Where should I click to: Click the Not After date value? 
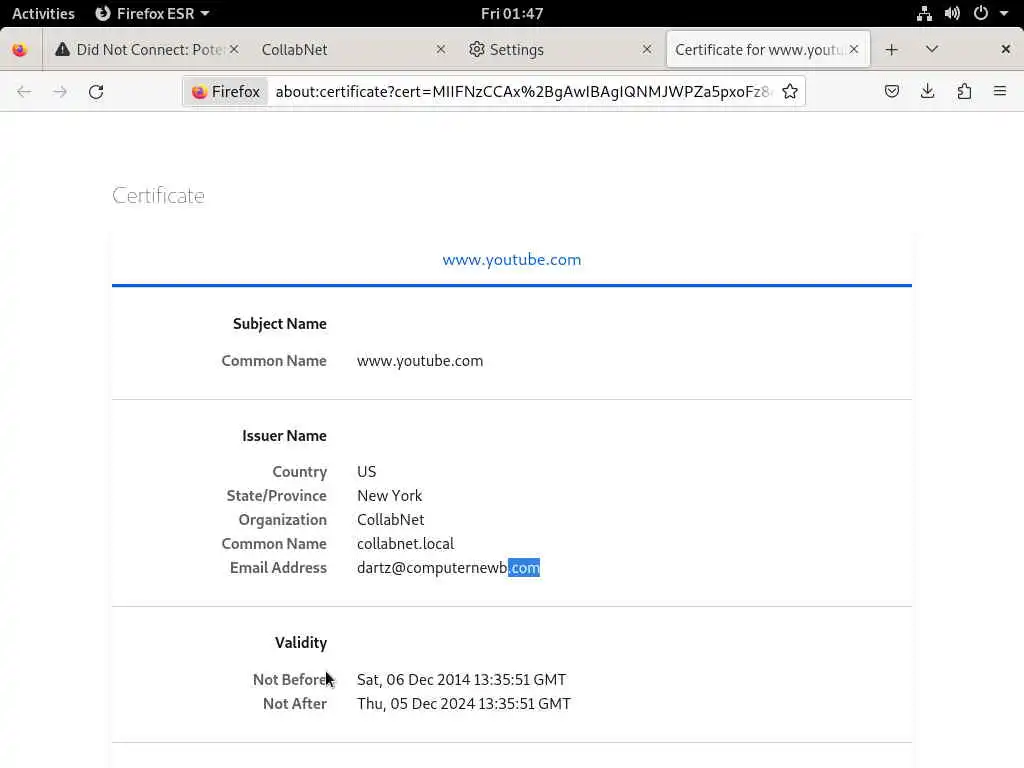464,704
